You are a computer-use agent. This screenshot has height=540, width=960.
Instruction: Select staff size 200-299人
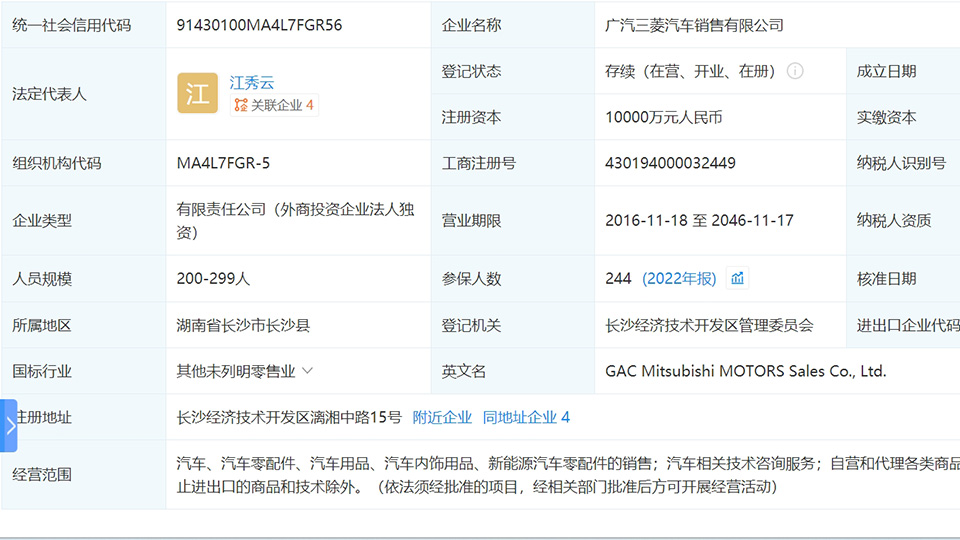pos(213,279)
